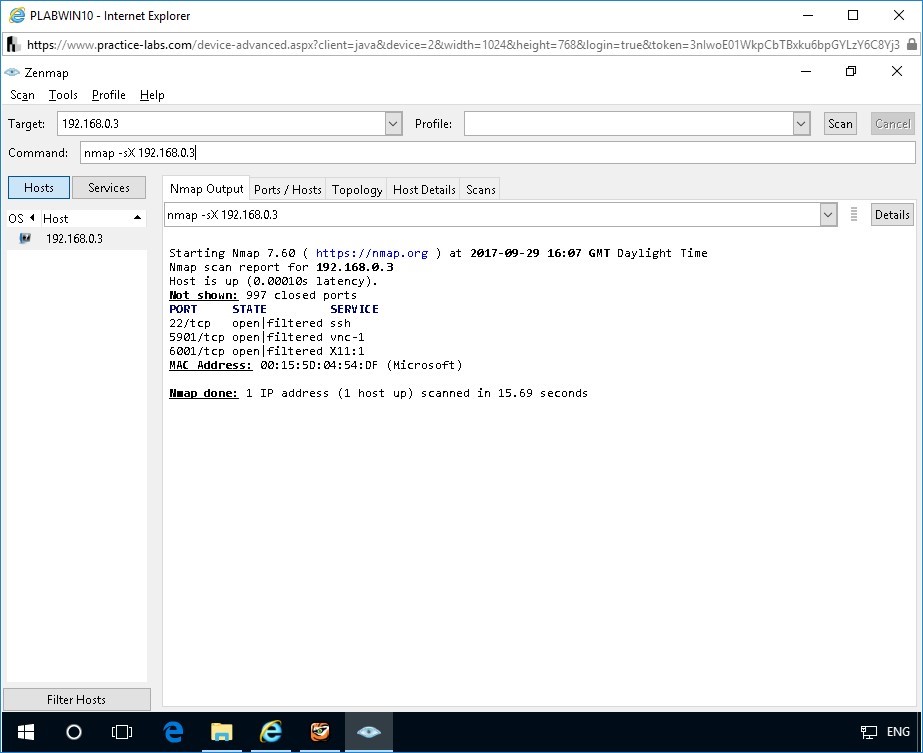The image size is (923, 753).
Task: Open the Tools menu
Action: (x=63, y=95)
